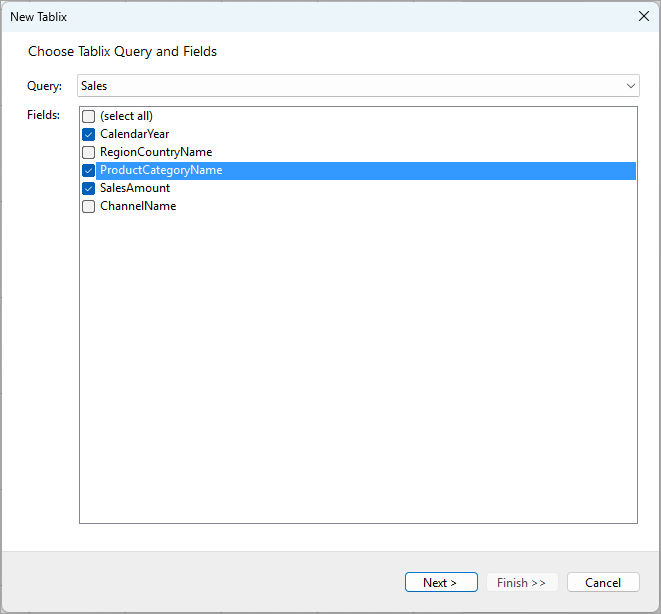Open the Query dropdown showing Sales
This screenshot has height=614, width=661.
click(x=358, y=86)
